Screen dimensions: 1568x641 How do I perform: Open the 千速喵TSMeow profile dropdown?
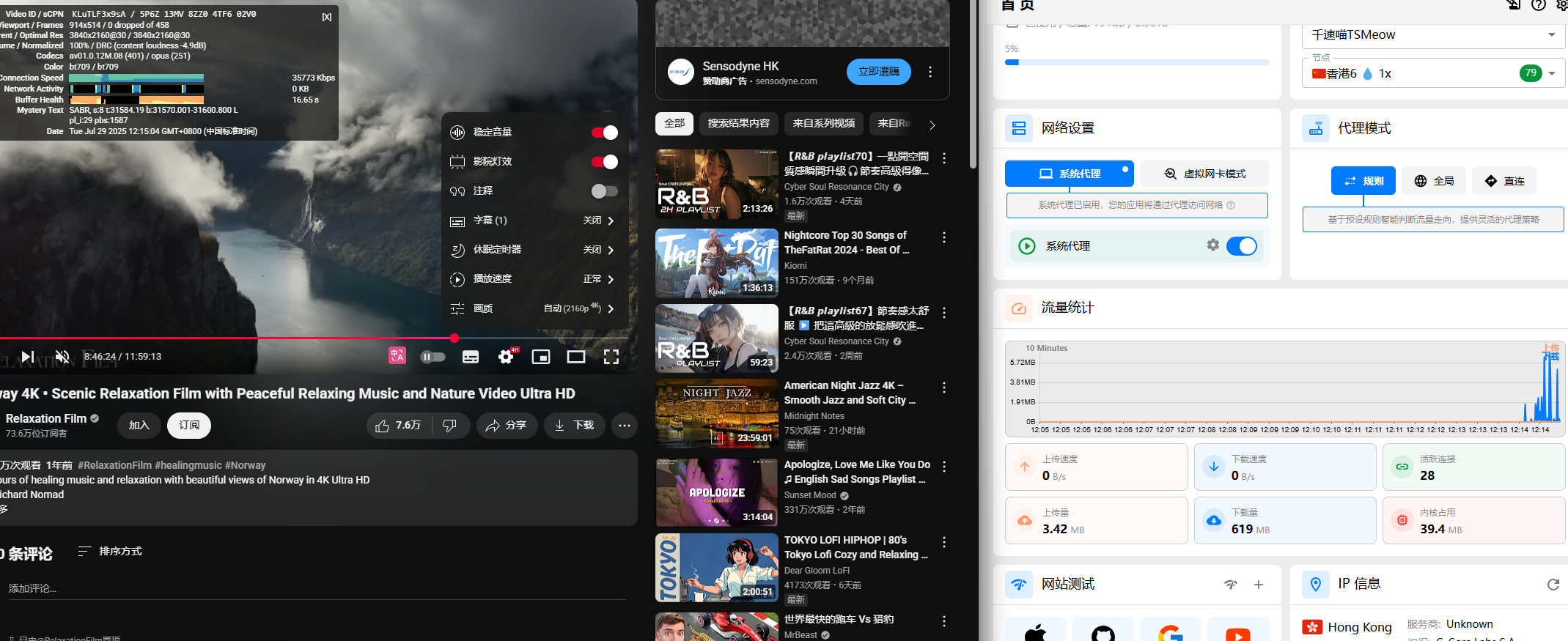click(x=1432, y=35)
